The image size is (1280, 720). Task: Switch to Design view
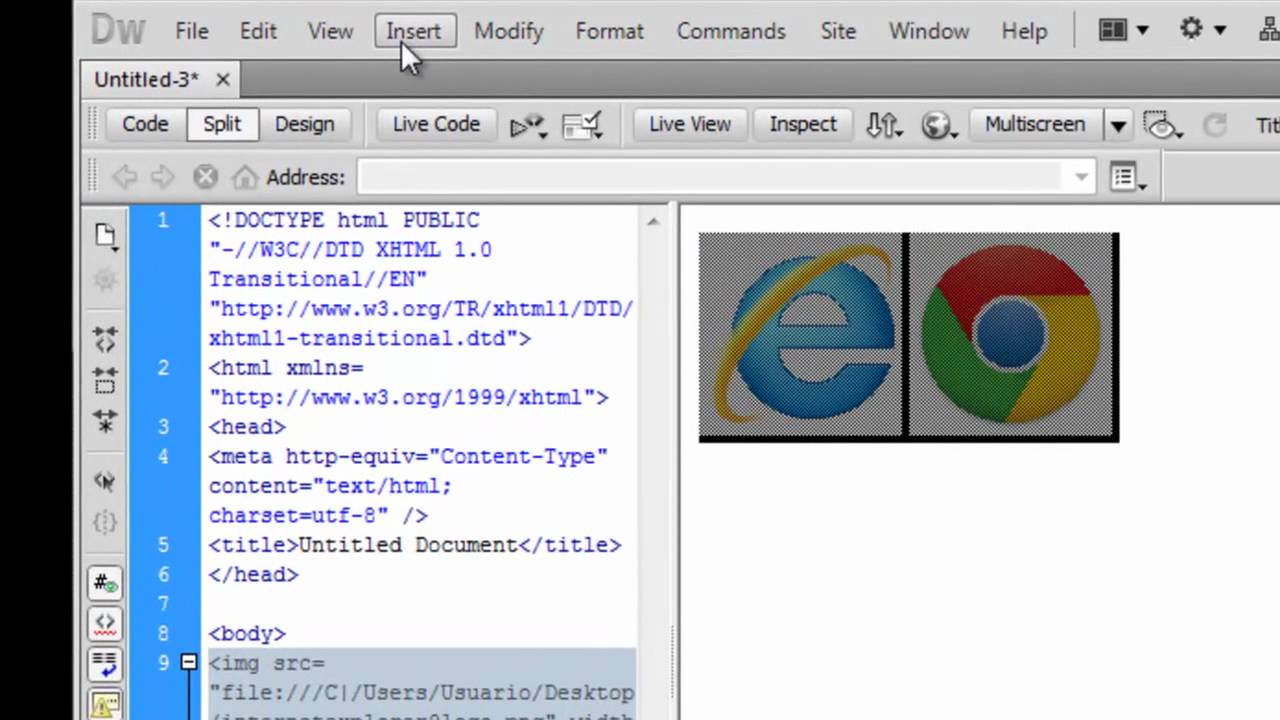click(x=304, y=124)
